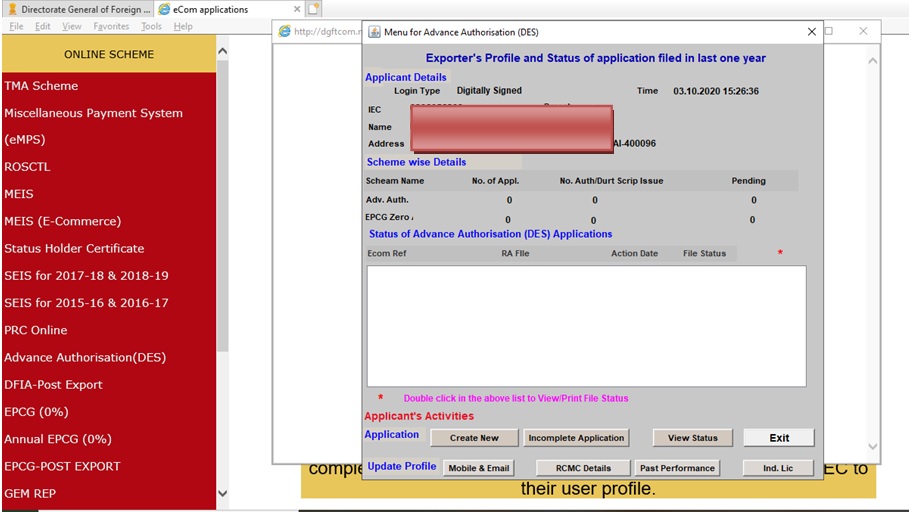Click the Exit button

[779, 438]
